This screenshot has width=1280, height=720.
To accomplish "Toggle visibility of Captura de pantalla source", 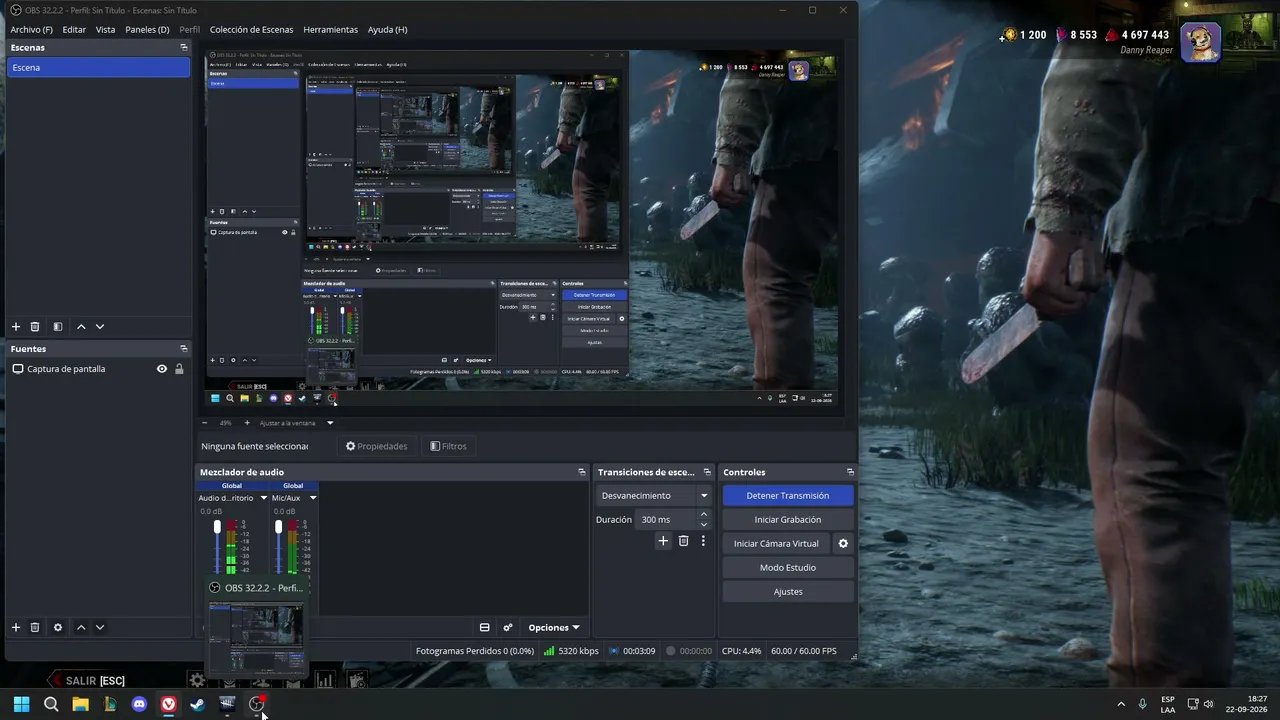I will pyautogui.click(x=162, y=369).
